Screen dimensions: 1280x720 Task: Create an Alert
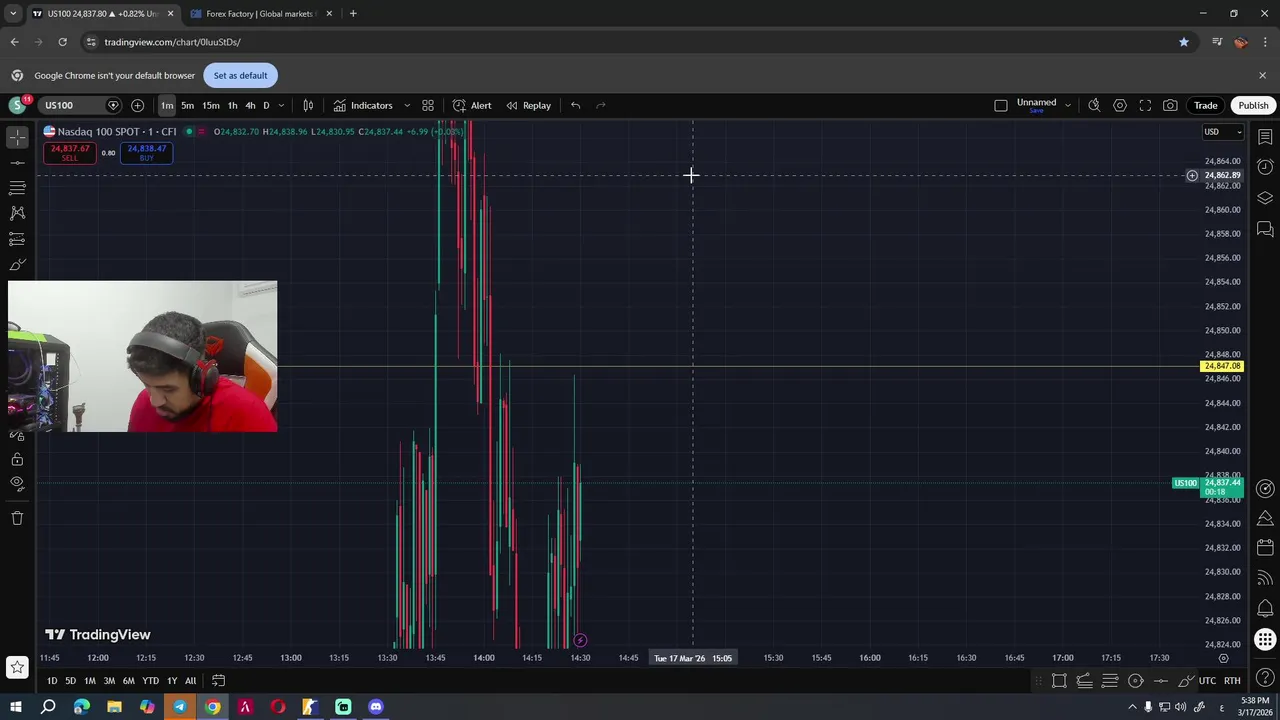pyautogui.click(x=472, y=105)
